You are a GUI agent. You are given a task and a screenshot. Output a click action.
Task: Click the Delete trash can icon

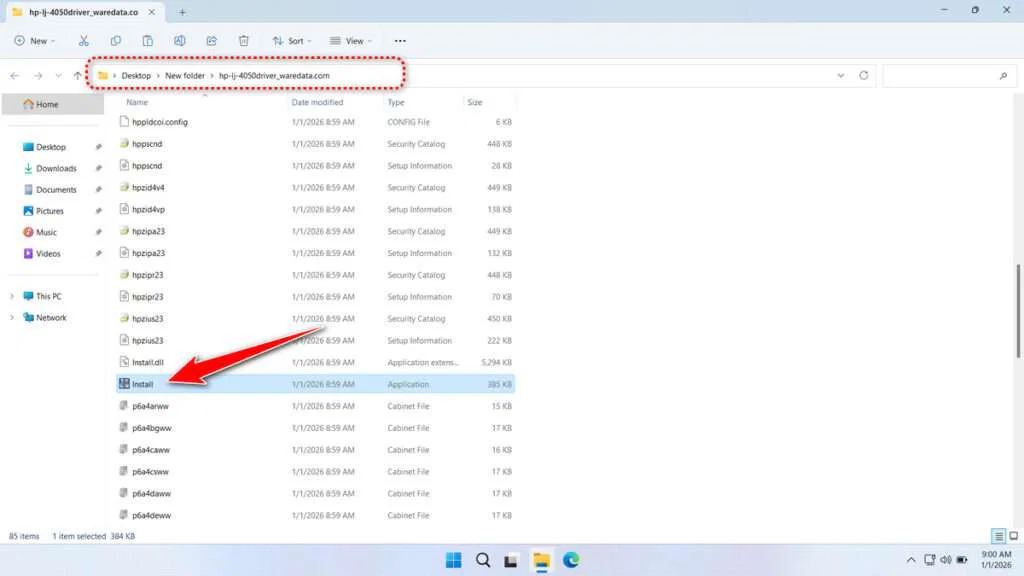244,41
